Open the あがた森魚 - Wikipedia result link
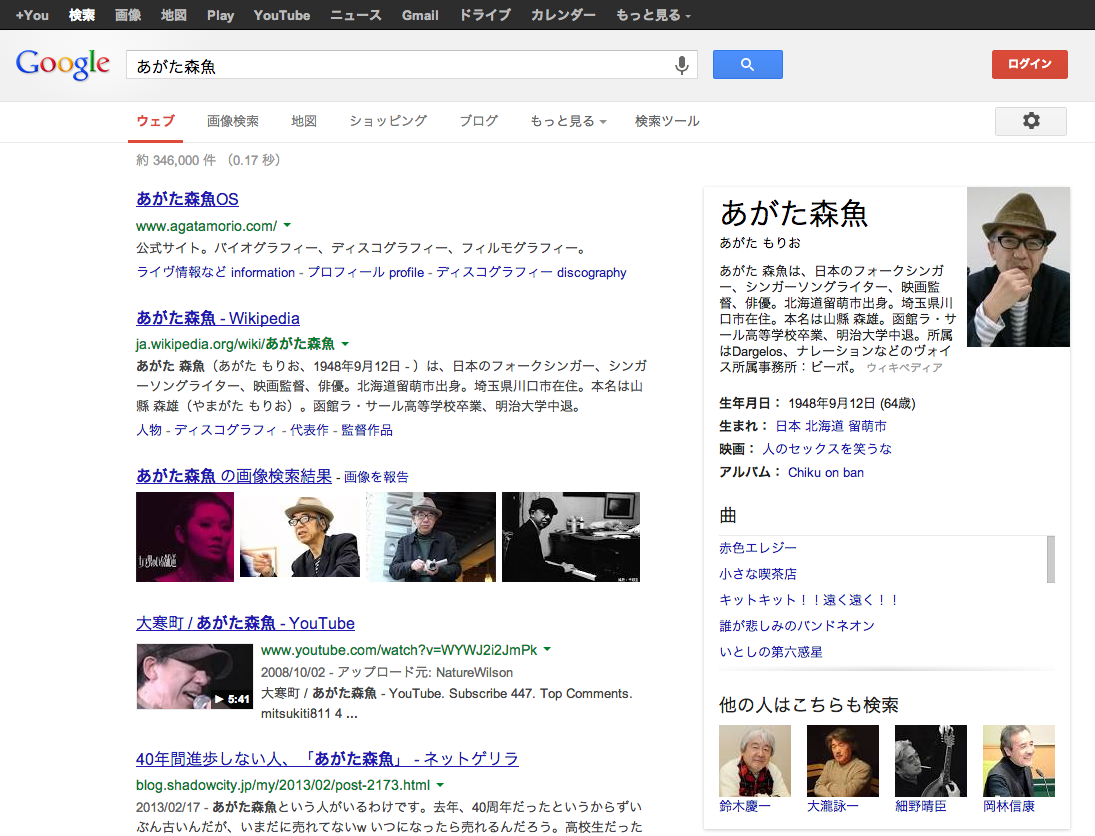The width and height of the screenshot is (1095, 836). point(218,319)
